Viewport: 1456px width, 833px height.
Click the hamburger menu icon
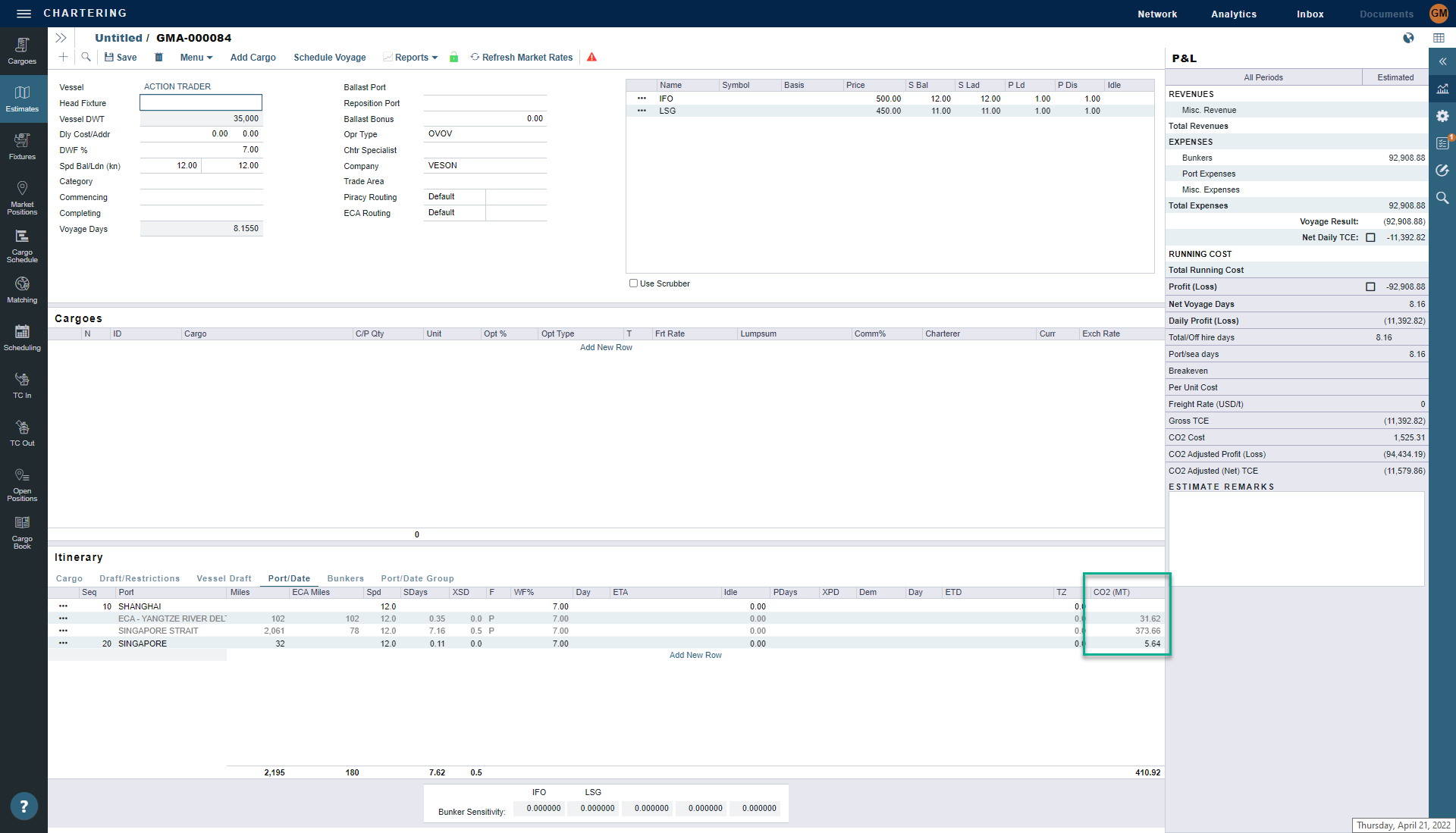pos(24,14)
